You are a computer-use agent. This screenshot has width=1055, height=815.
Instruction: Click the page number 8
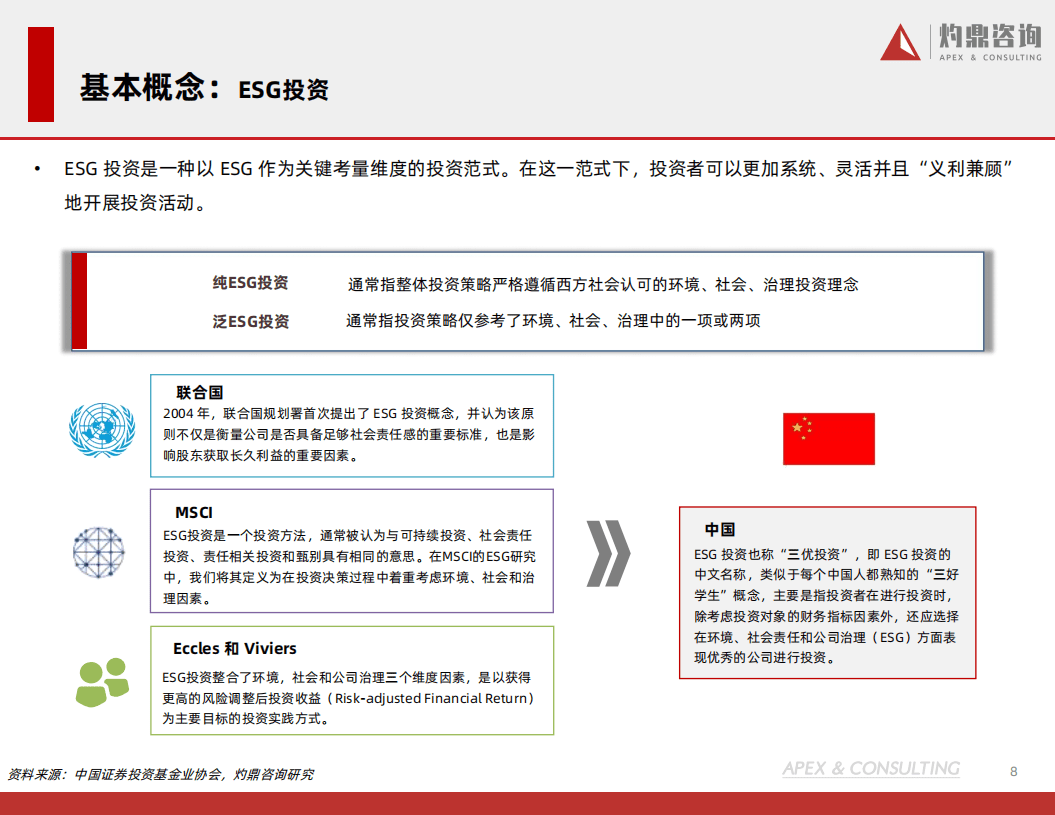coord(1012,770)
